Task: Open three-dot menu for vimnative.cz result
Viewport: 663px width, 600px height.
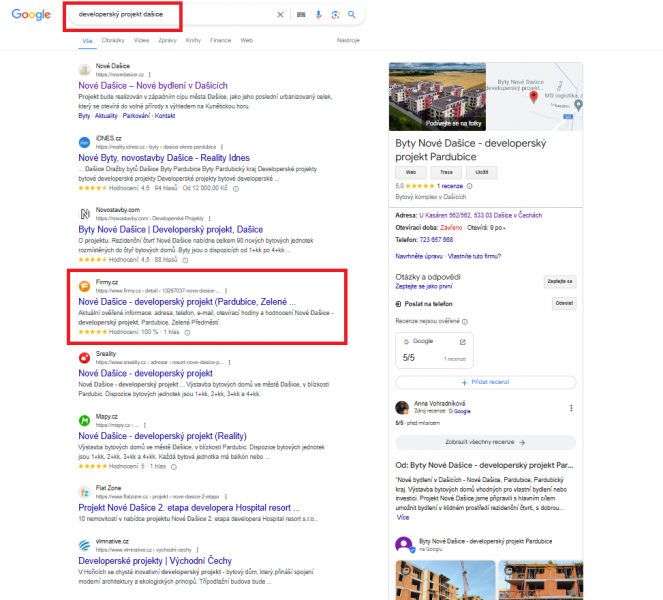Action: pyautogui.click(x=197, y=550)
